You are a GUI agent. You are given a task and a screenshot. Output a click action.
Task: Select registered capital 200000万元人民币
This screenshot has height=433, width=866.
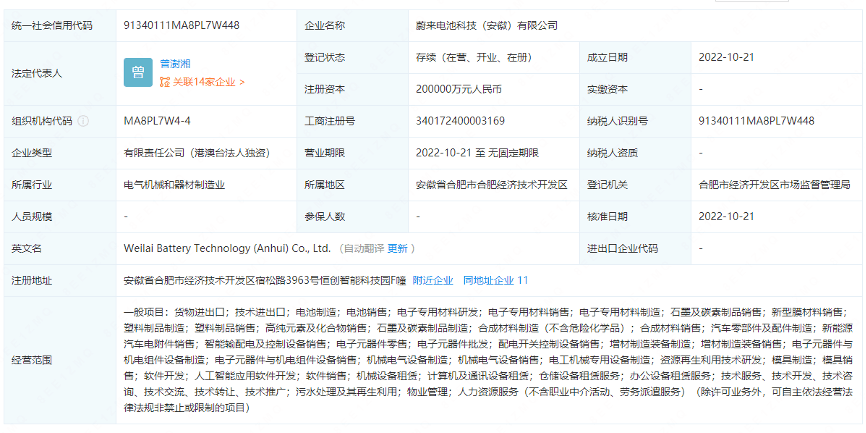pos(458,89)
